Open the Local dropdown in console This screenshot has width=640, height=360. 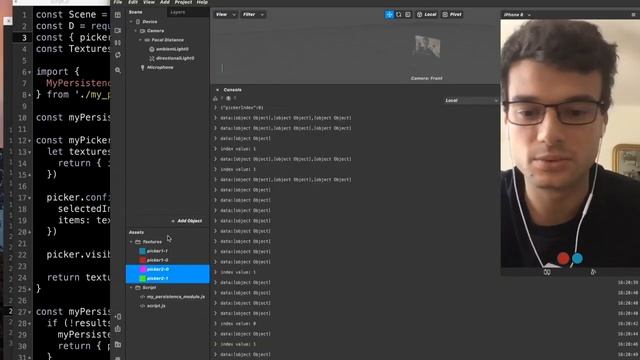point(471,100)
